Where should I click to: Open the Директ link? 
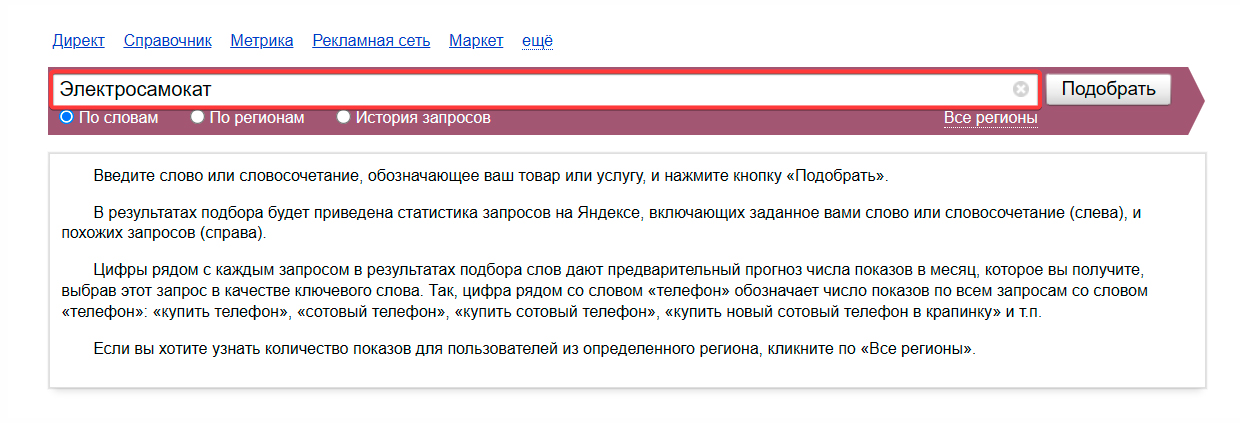78,41
